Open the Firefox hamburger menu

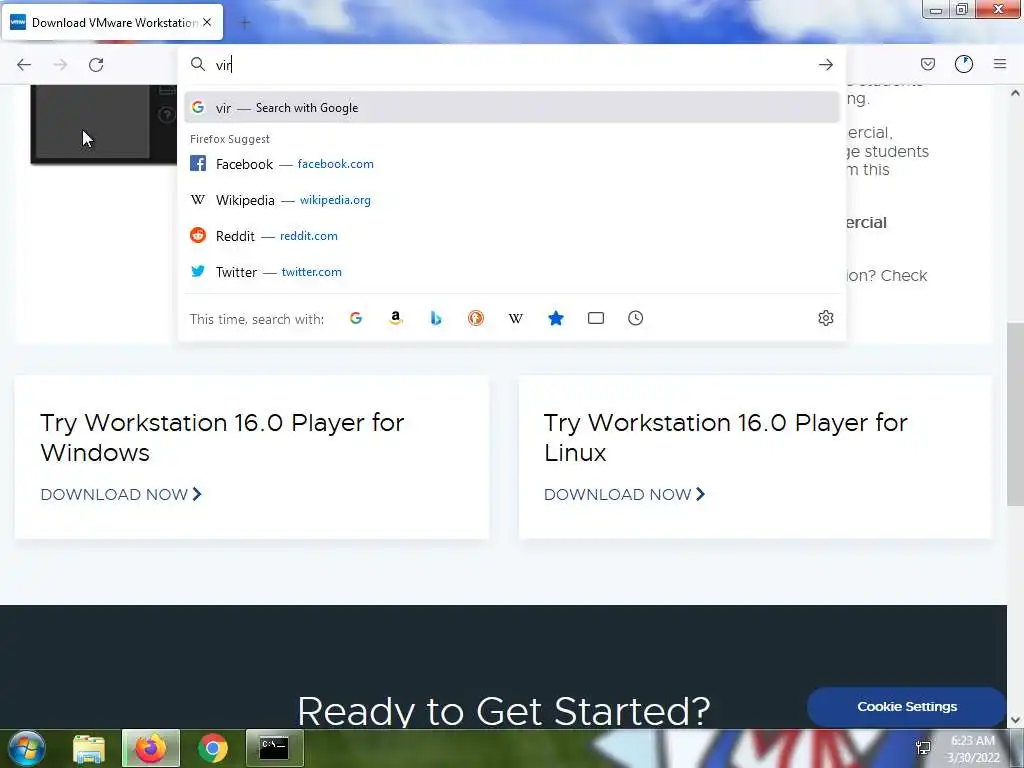point(1000,64)
